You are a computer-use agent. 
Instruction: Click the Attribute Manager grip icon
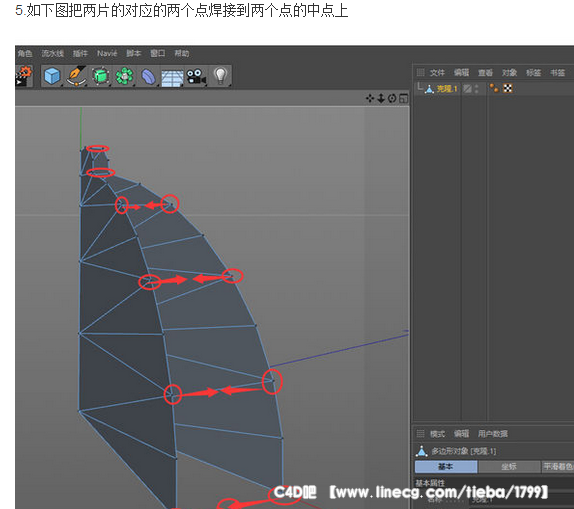click(x=421, y=434)
